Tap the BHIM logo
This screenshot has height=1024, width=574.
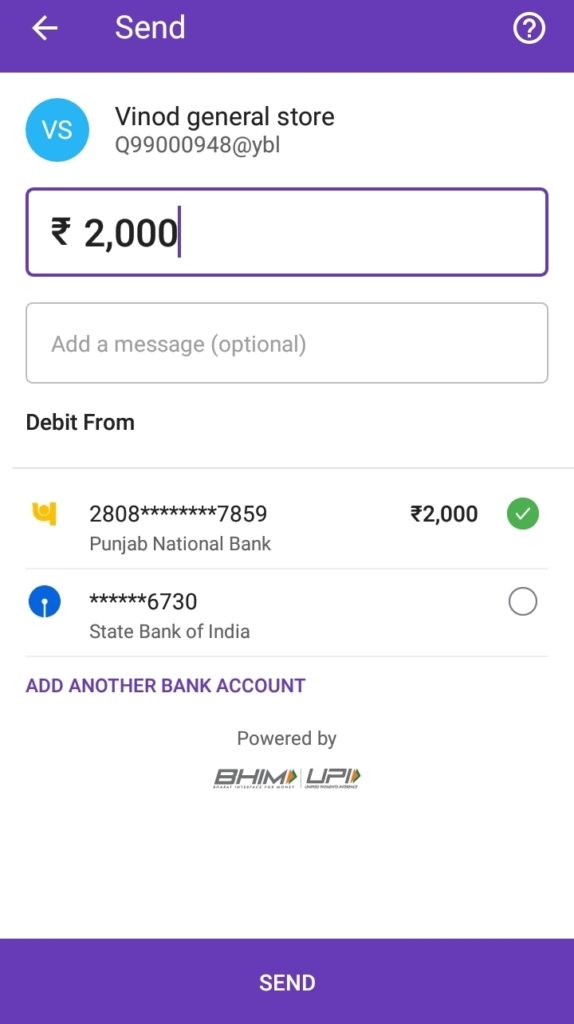click(x=255, y=778)
